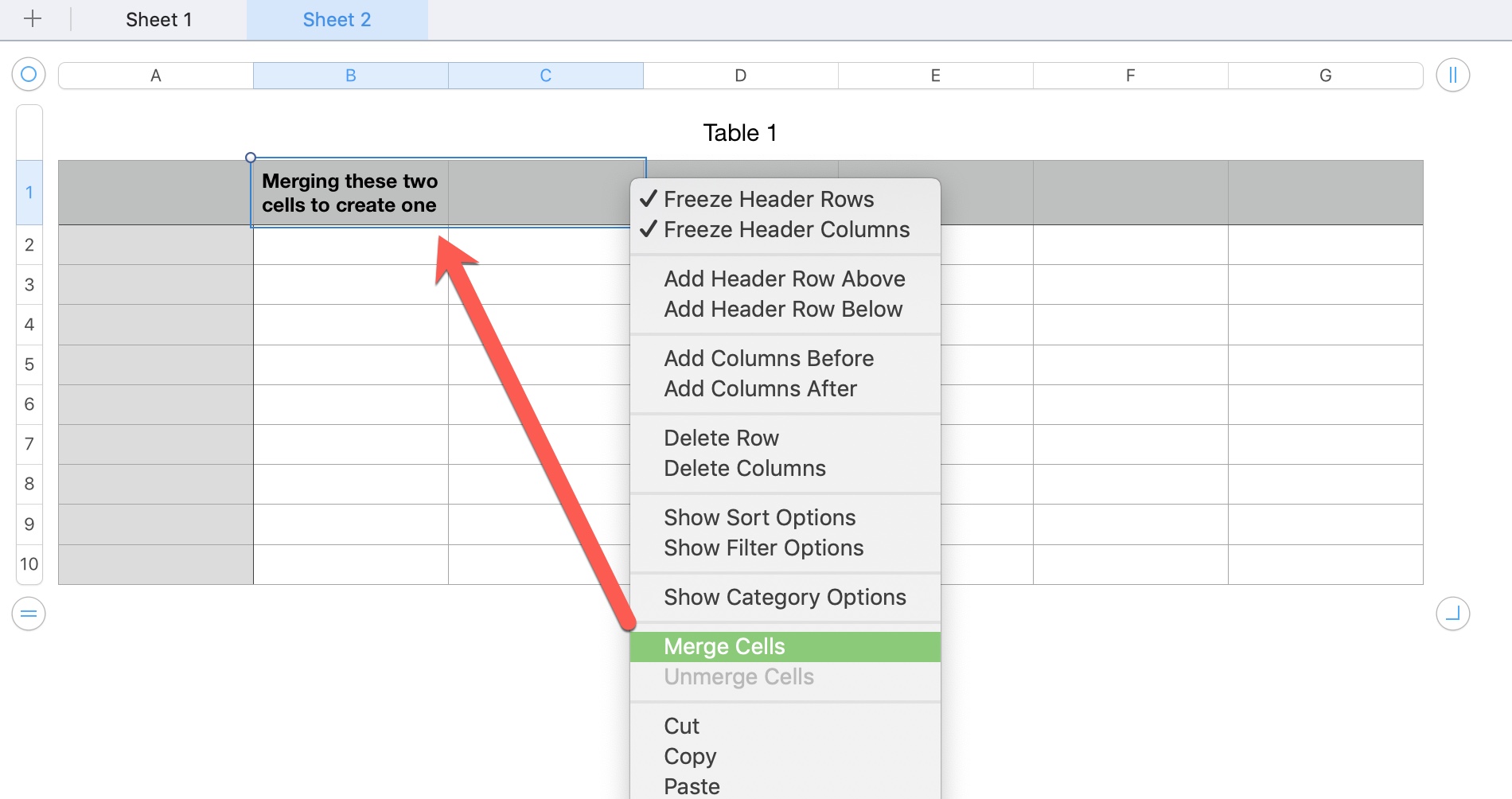Select column D header
Screen dimensions: 1512x799
(x=739, y=75)
